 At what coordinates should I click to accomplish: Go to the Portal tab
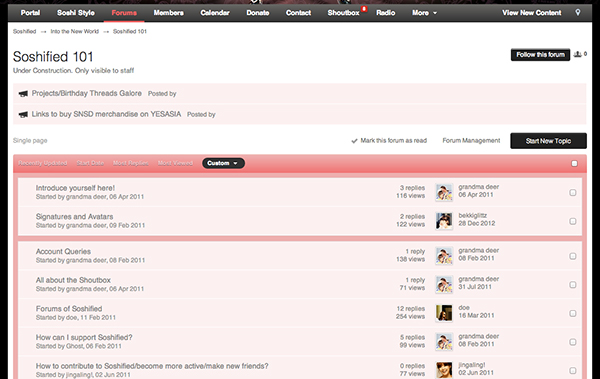point(30,13)
